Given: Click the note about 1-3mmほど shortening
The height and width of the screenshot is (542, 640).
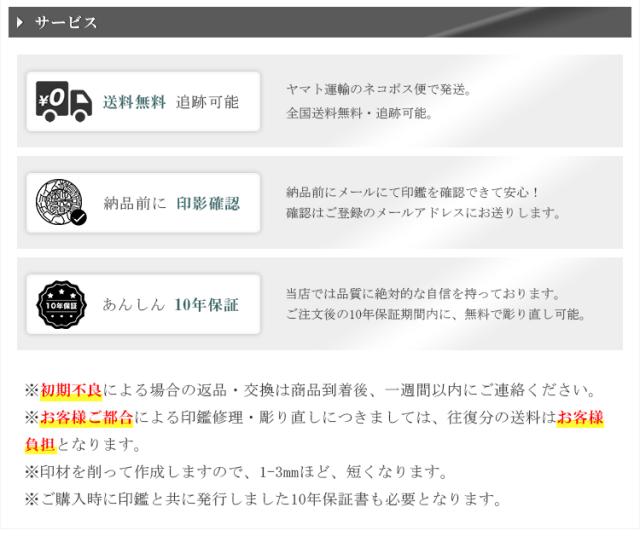Looking at the screenshot, I should (236, 472).
